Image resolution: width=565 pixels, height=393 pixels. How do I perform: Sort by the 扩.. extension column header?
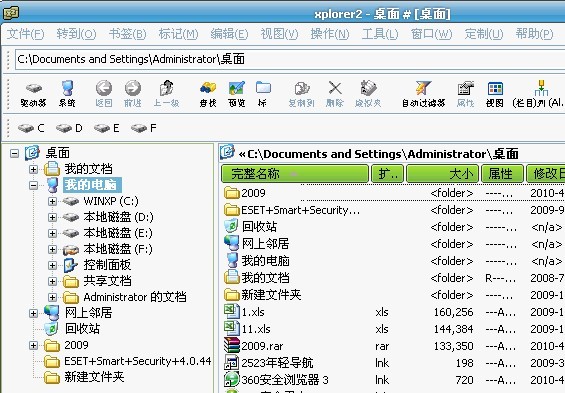click(387, 174)
